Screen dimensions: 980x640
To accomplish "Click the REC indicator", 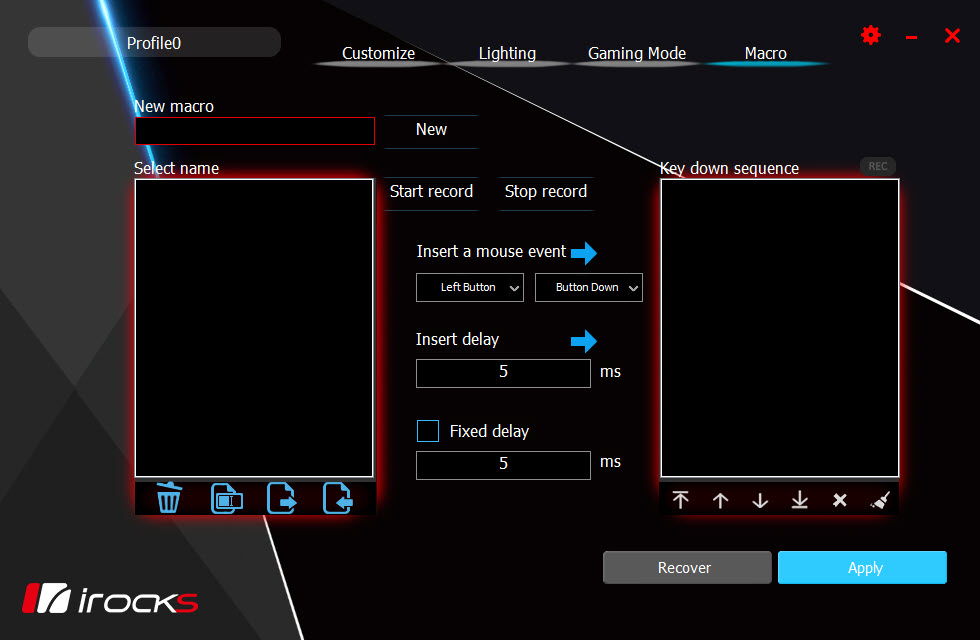I will coord(878,166).
